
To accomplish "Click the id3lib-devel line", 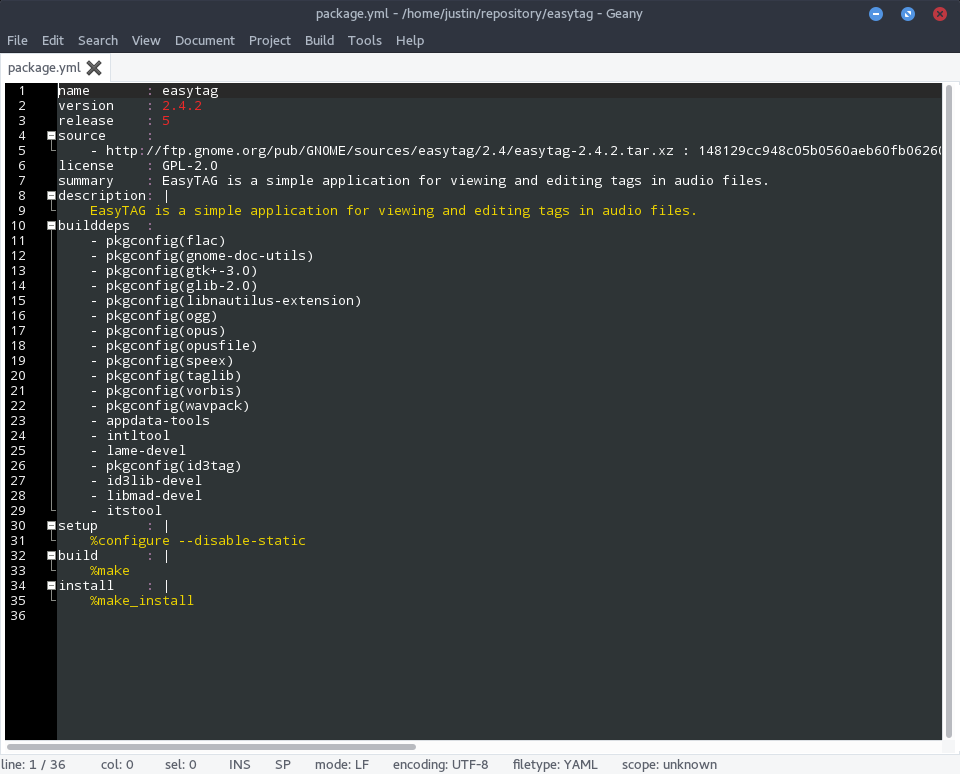I will [154, 481].
